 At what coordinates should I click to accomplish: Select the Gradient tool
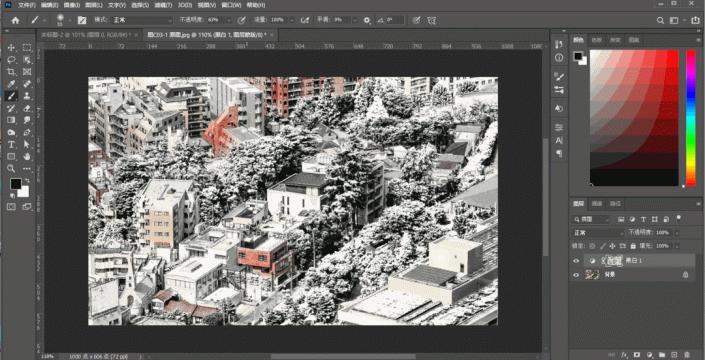pos(12,120)
